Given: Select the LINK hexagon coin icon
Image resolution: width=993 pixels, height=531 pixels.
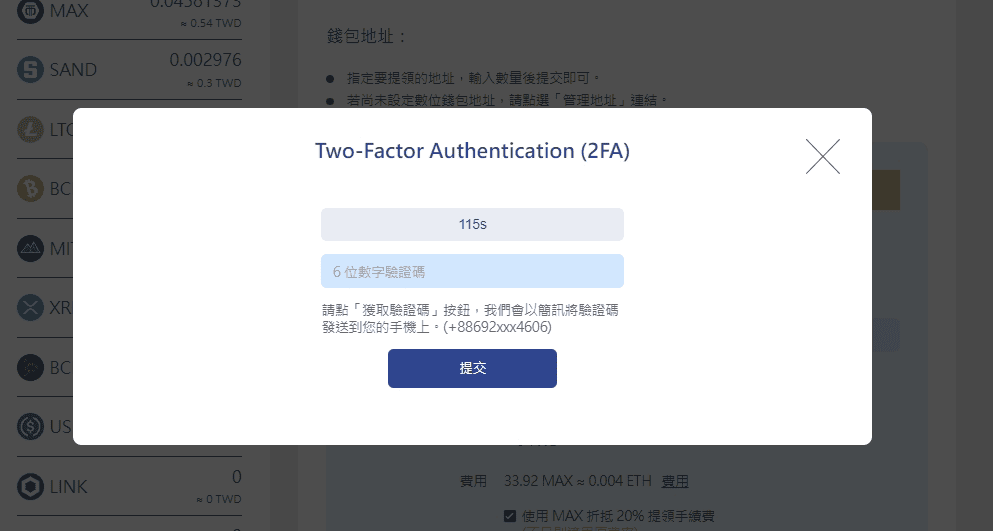Looking at the screenshot, I should pyautogui.click(x=30, y=487).
